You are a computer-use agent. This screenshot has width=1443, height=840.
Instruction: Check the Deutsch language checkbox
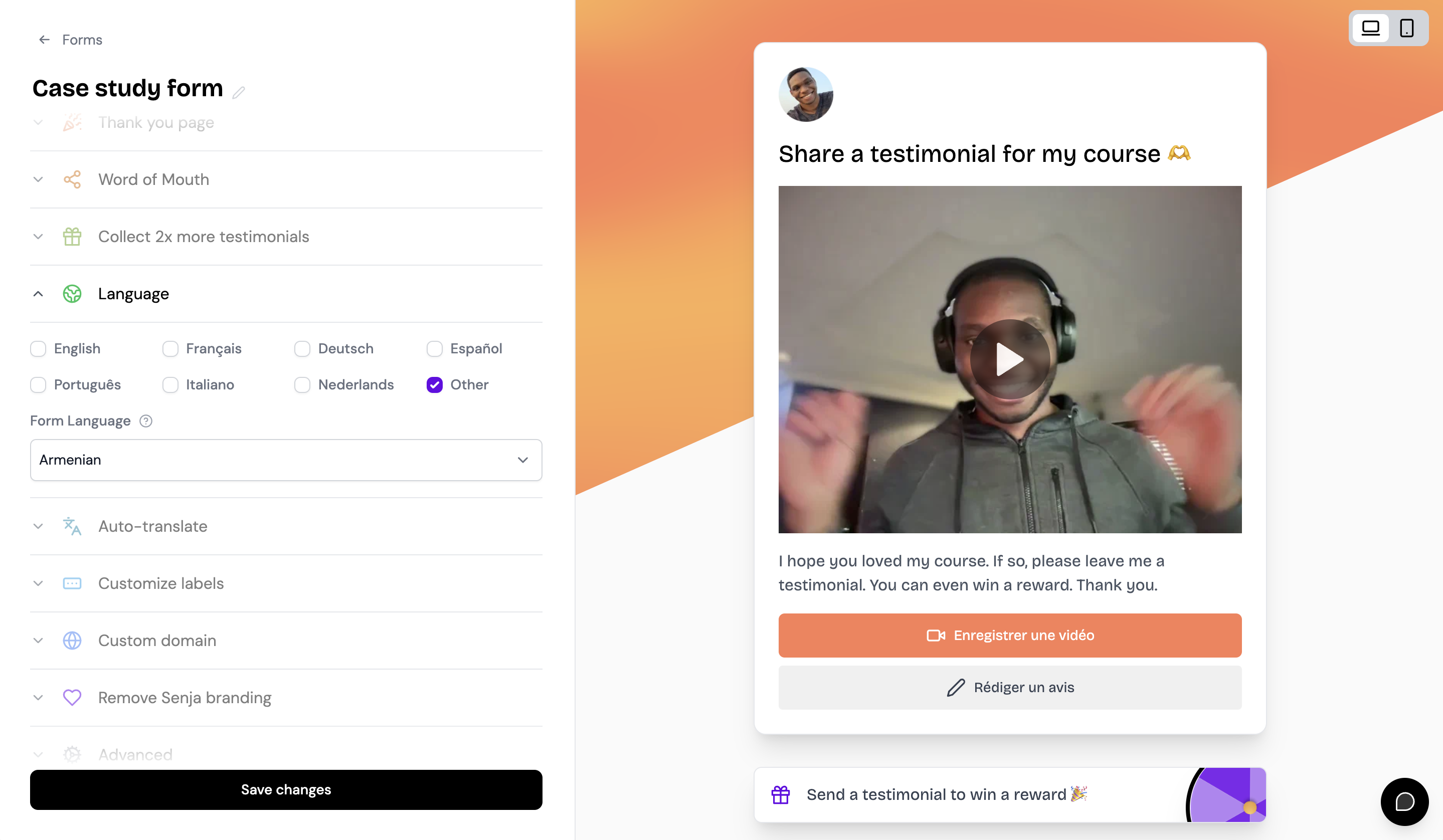(302, 348)
